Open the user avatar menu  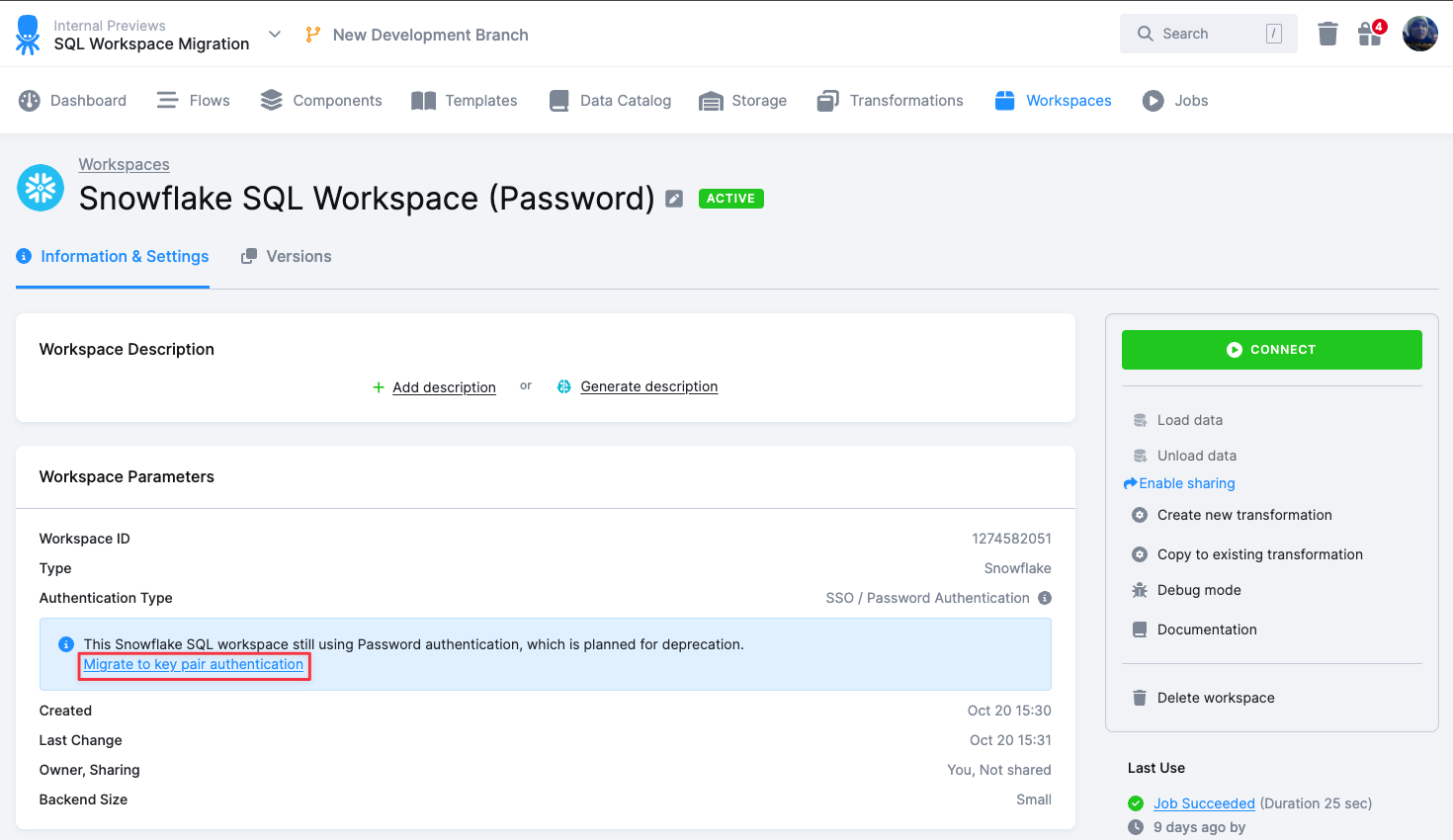1420,34
